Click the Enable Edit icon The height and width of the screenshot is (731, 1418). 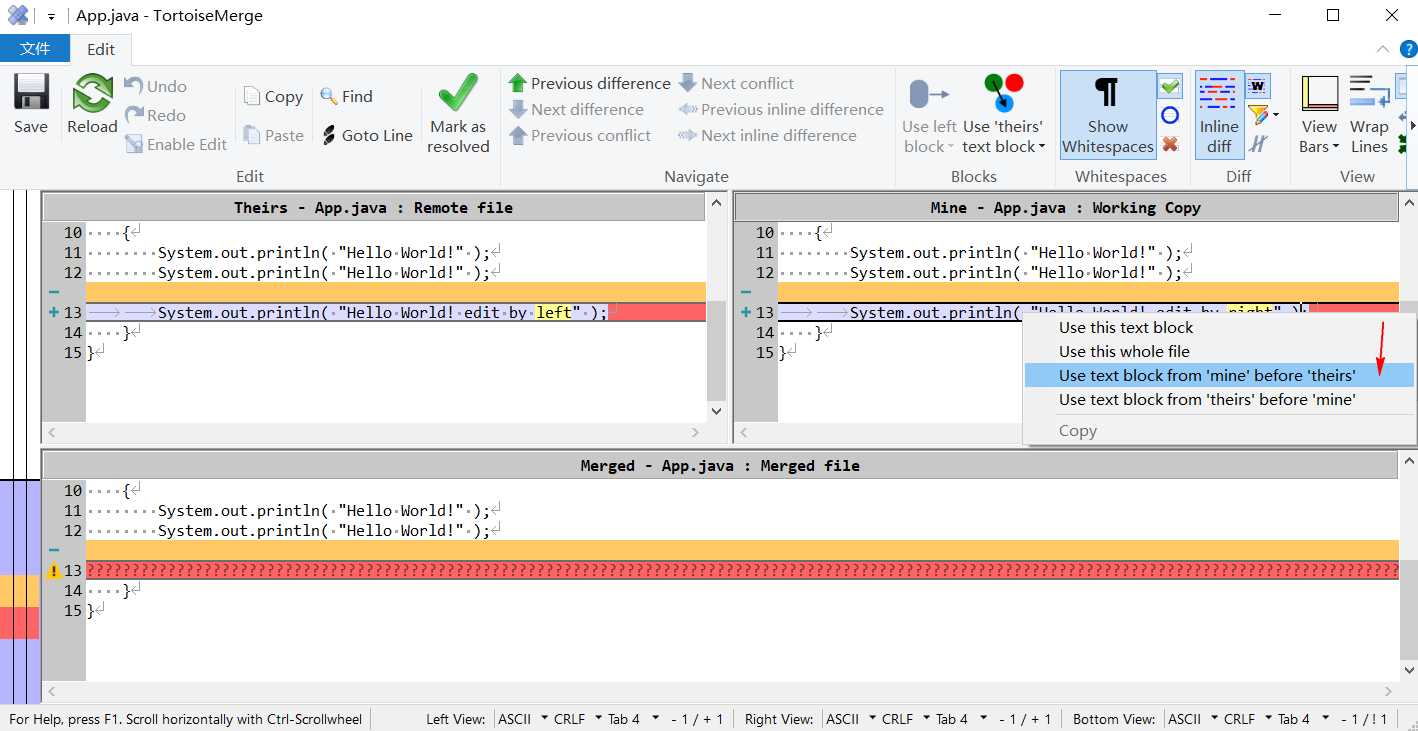tap(135, 144)
